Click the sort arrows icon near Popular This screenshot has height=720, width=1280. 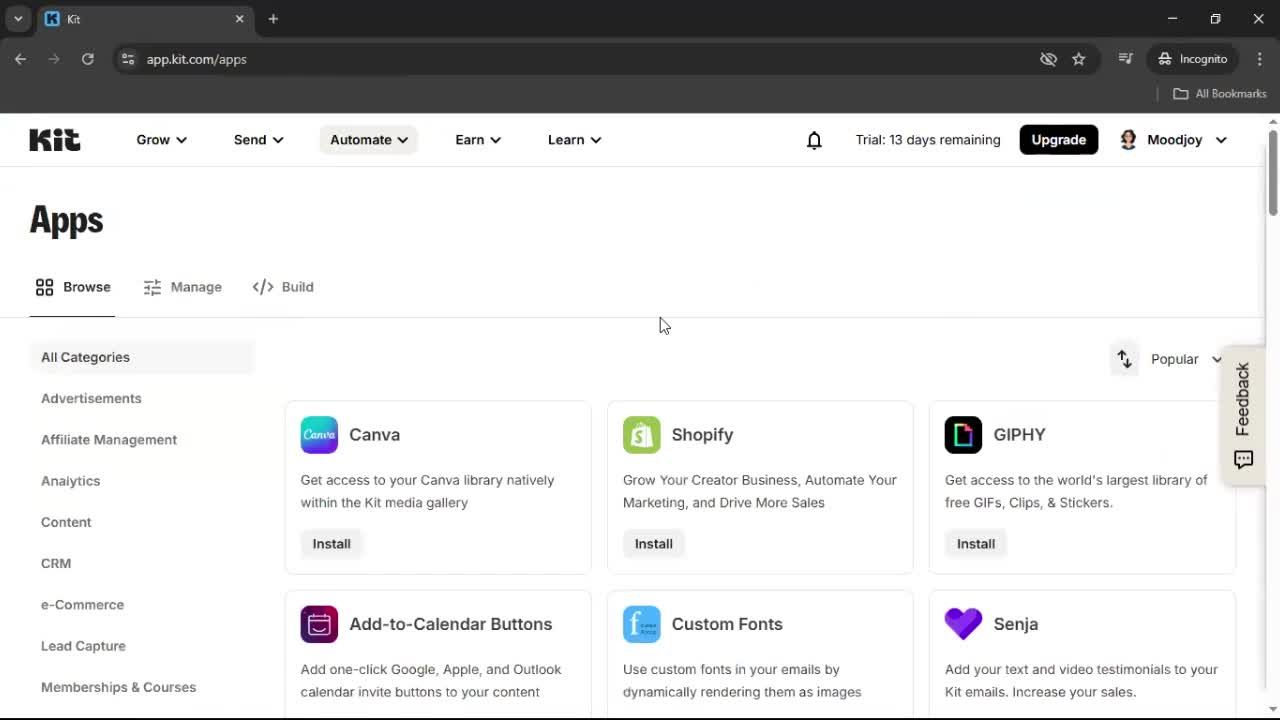[x=1124, y=359]
